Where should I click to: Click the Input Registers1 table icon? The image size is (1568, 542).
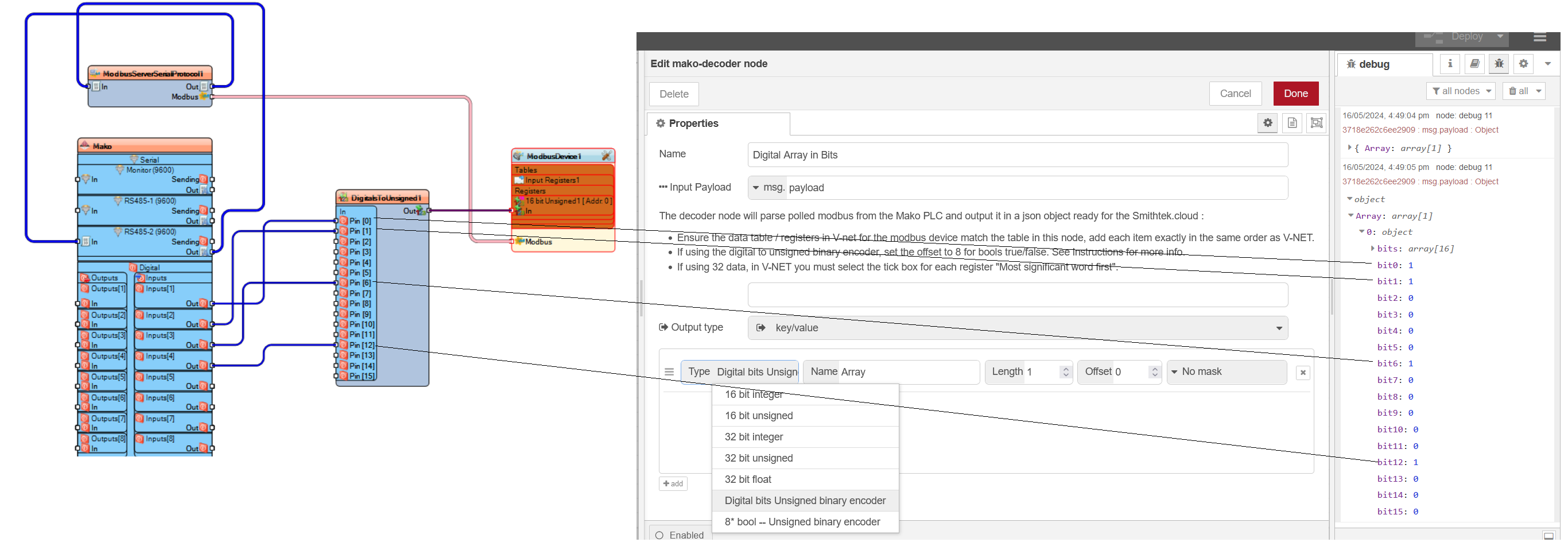pyautogui.click(x=519, y=180)
